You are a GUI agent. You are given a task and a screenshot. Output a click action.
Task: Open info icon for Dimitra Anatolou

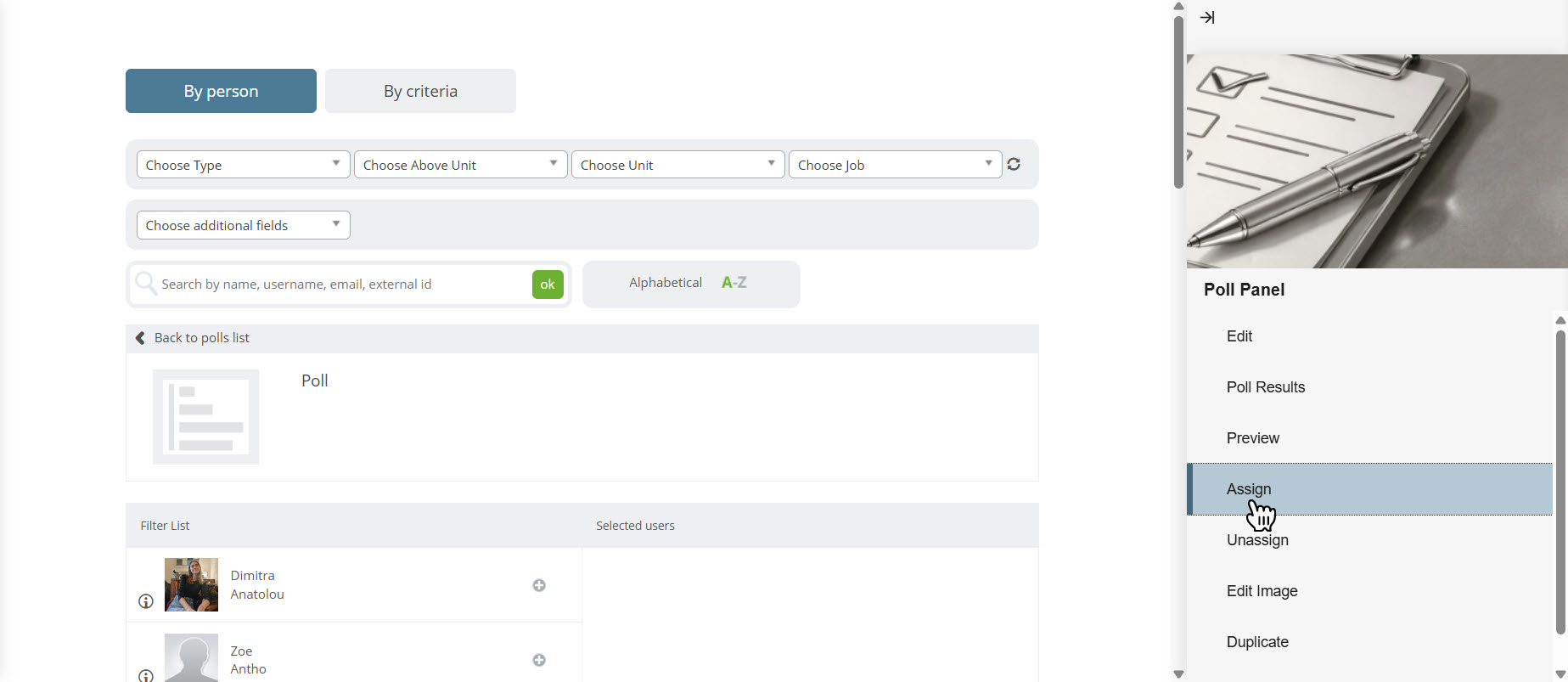click(x=146, y=601)
